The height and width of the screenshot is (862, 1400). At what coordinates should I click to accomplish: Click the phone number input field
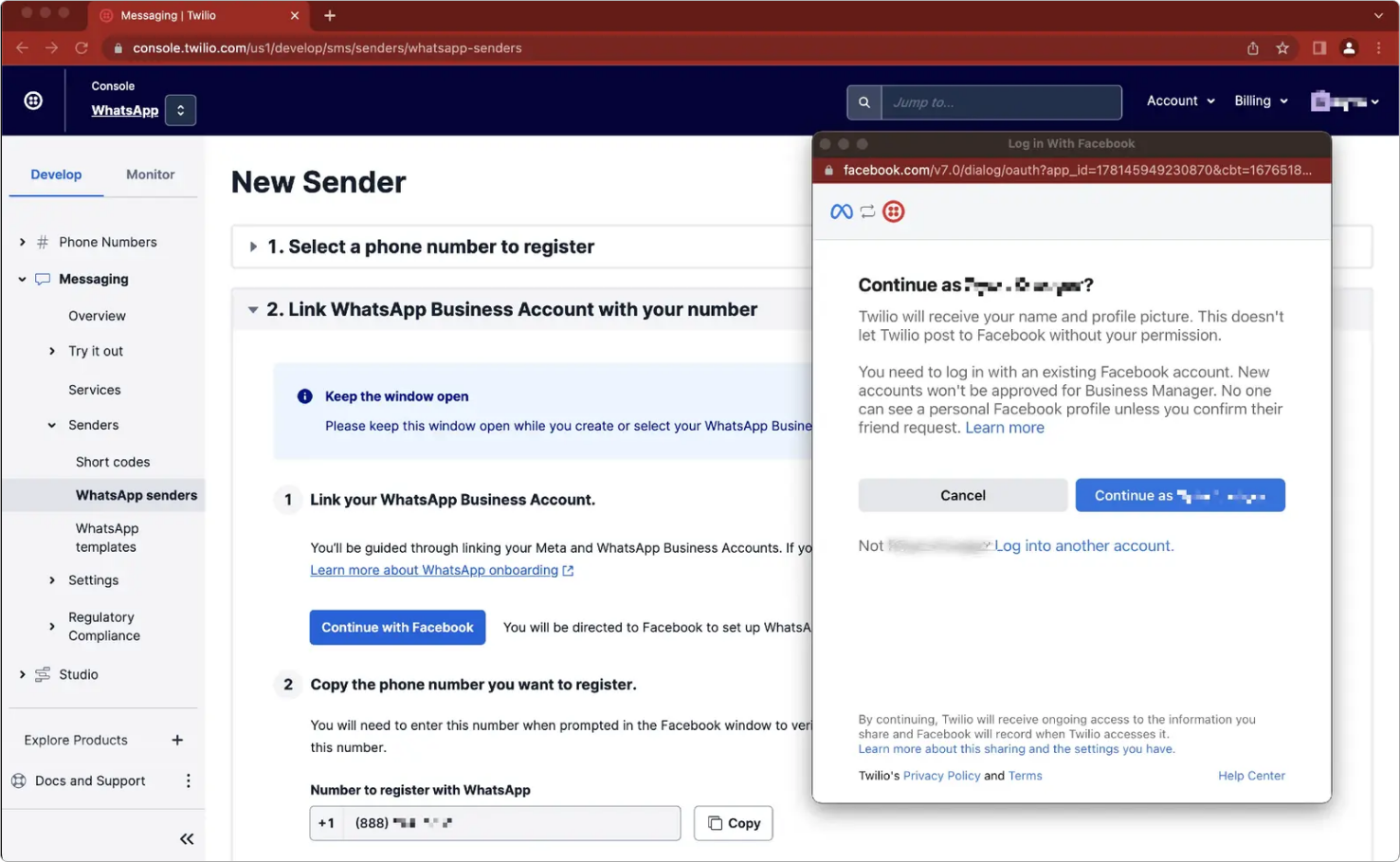495,823
